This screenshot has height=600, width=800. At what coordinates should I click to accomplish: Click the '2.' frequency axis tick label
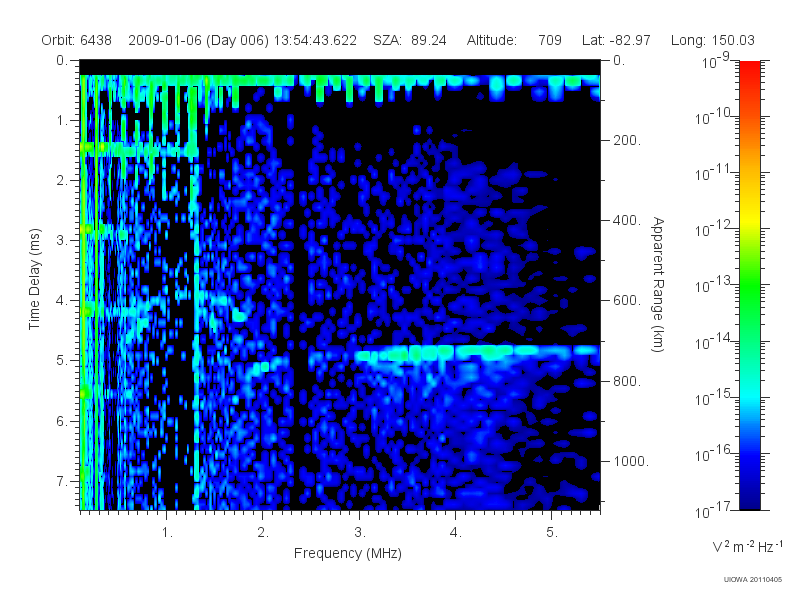coord(263,533)
